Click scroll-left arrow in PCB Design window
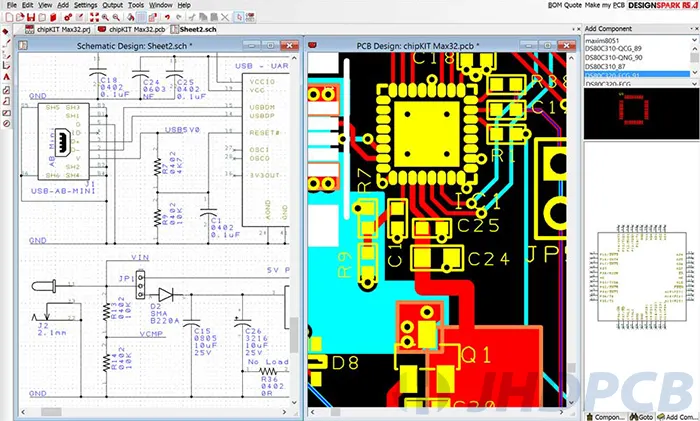 [x=312, y=412]
